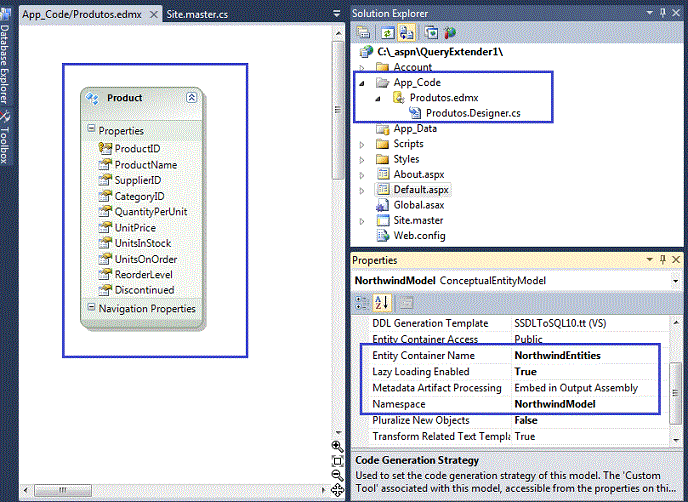Viewport: 688px width, 502px height.
Task: Toggle the Nest Related Files icon
Action: pyautogui.click(x=406, y=33)
